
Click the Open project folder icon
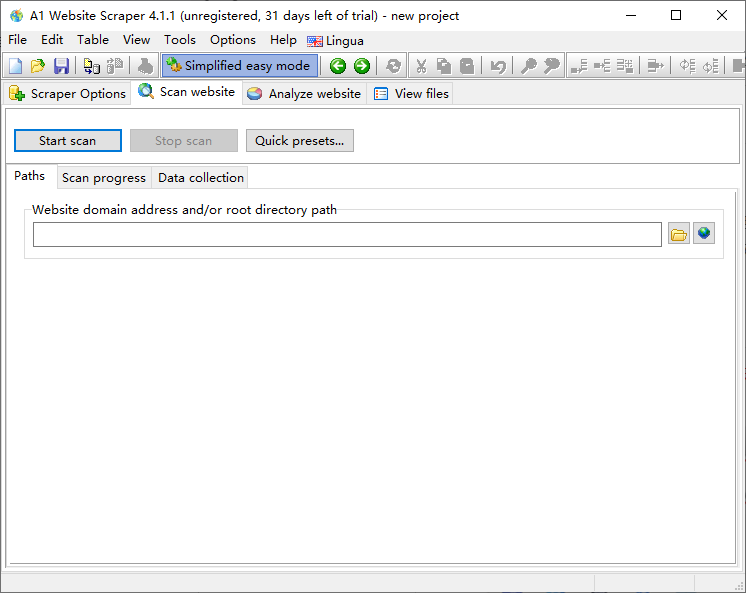click(x=38, y=66)
